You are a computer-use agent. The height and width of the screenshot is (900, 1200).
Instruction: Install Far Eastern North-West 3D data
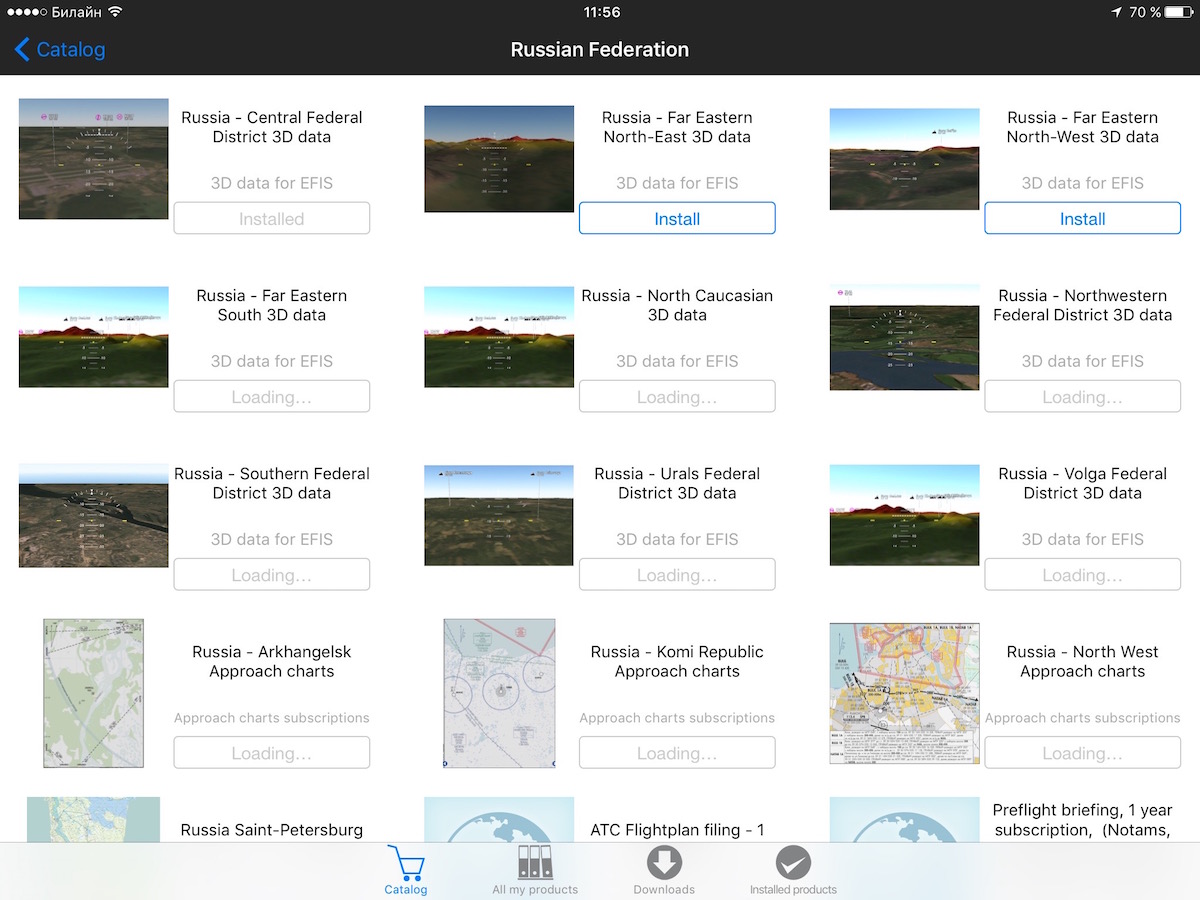(x=1082, y=219)
